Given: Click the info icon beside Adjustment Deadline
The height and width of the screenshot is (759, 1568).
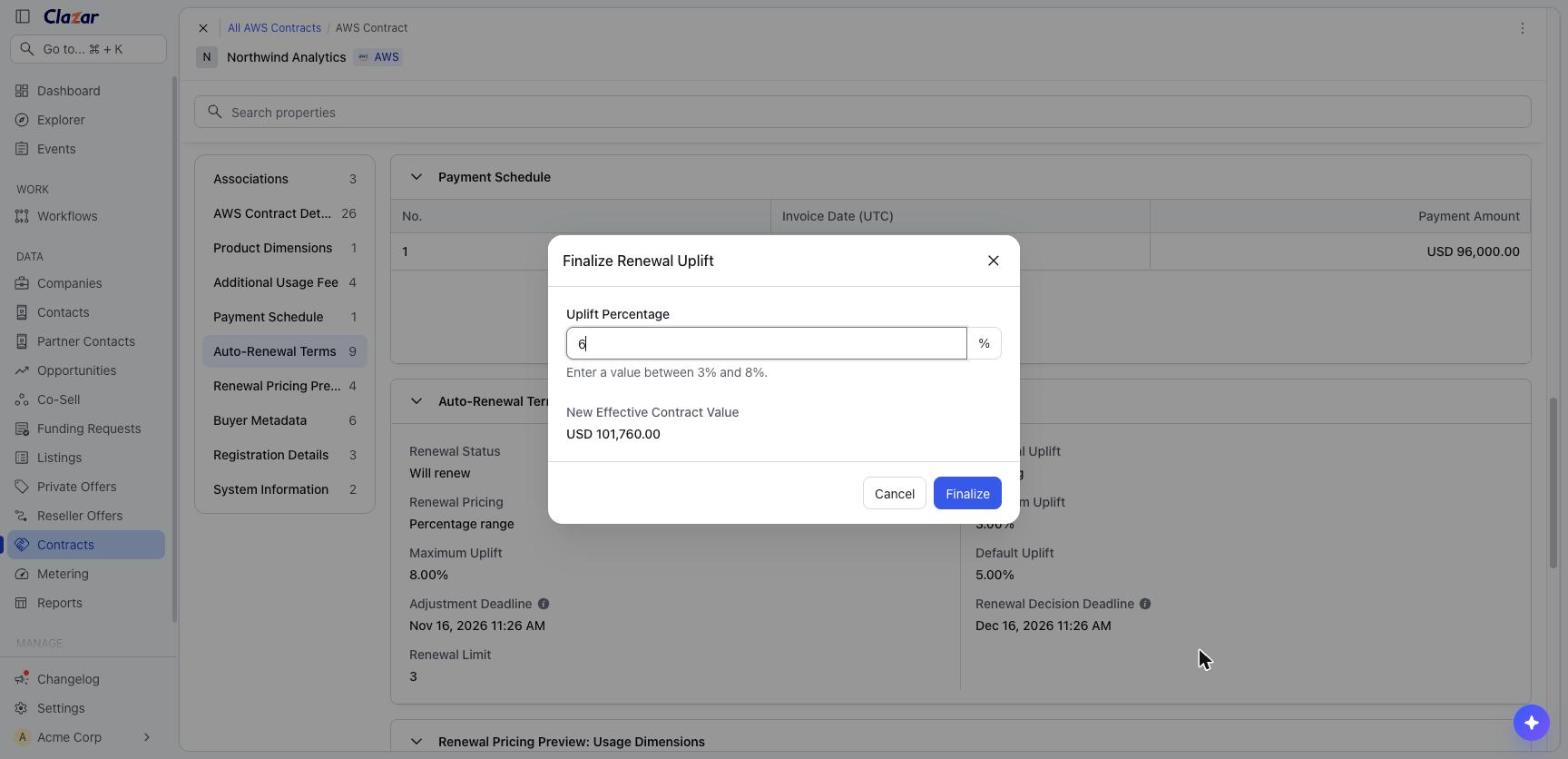Looking at the screenshot, I should [x=543, y=604].
